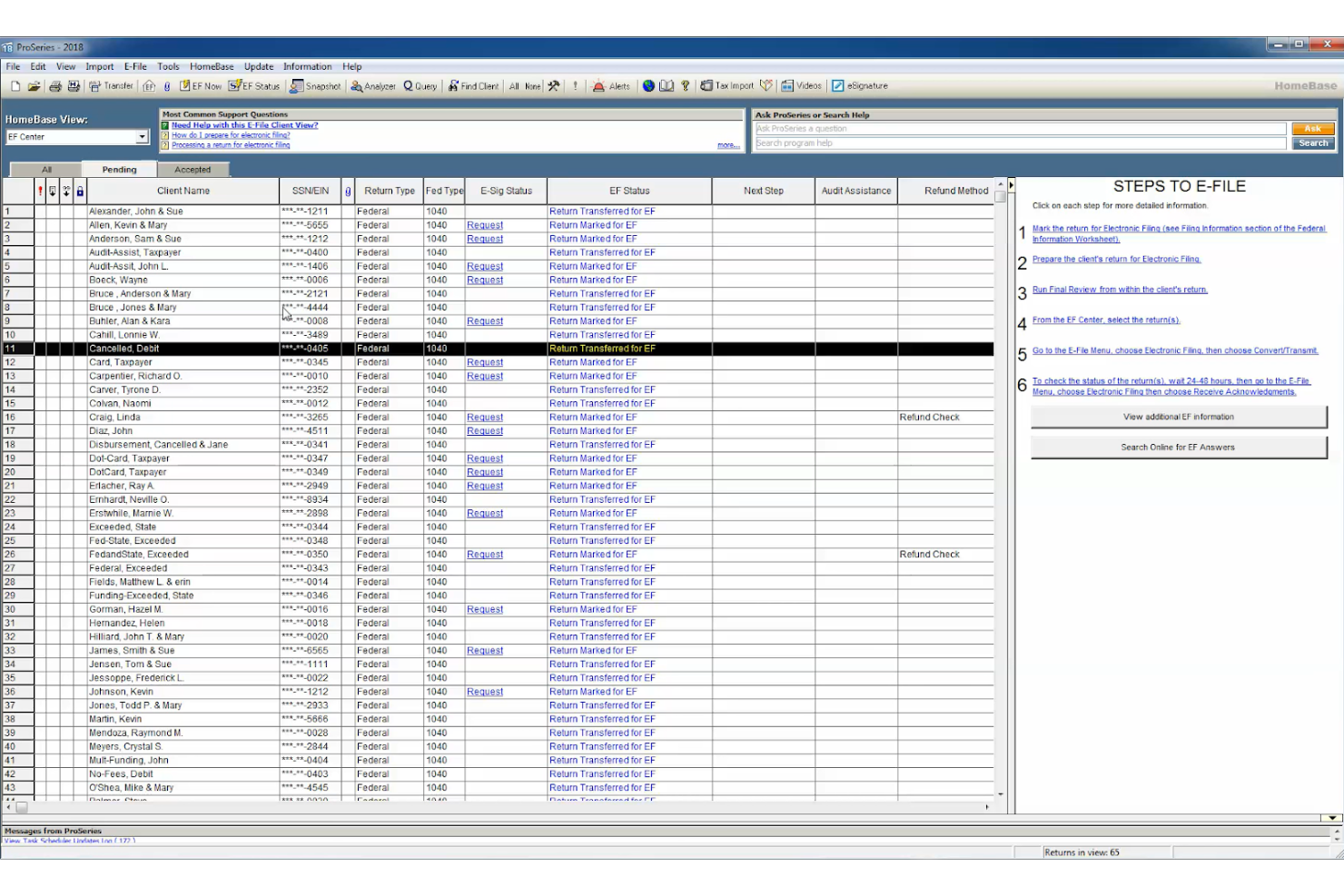Viewport: 1344px width, 896px height.
Task: Open the eSignature toolbar button
Action: [x=860, y=86]
